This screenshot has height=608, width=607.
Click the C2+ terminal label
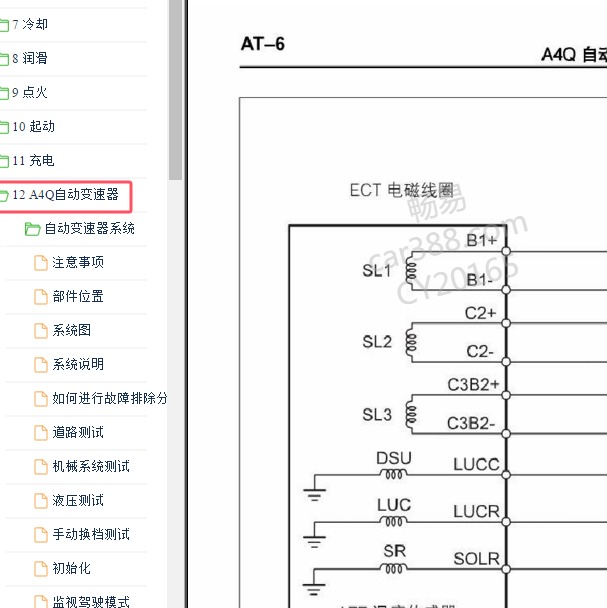481,313
